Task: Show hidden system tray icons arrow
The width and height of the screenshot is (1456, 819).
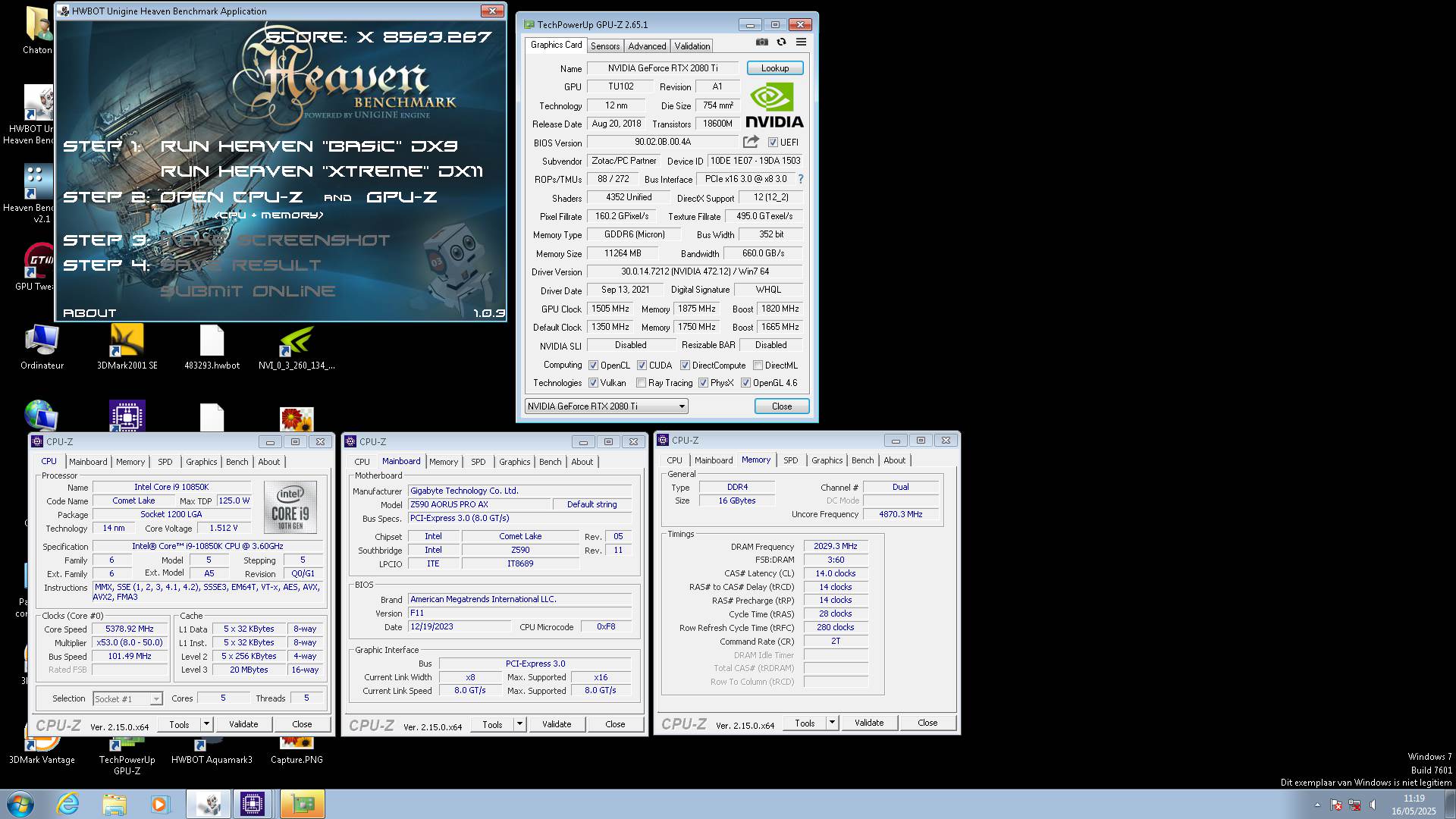Action: click(x=1317, y=805)
